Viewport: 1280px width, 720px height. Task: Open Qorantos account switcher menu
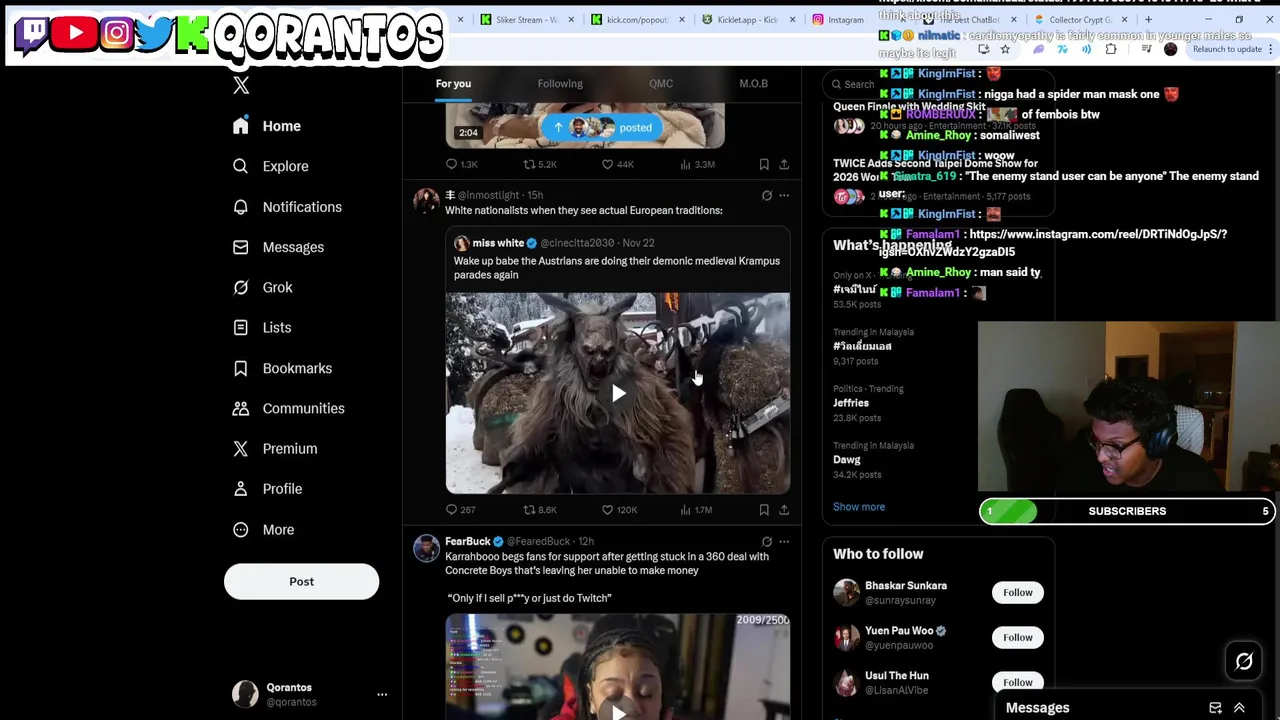point(309,694)
